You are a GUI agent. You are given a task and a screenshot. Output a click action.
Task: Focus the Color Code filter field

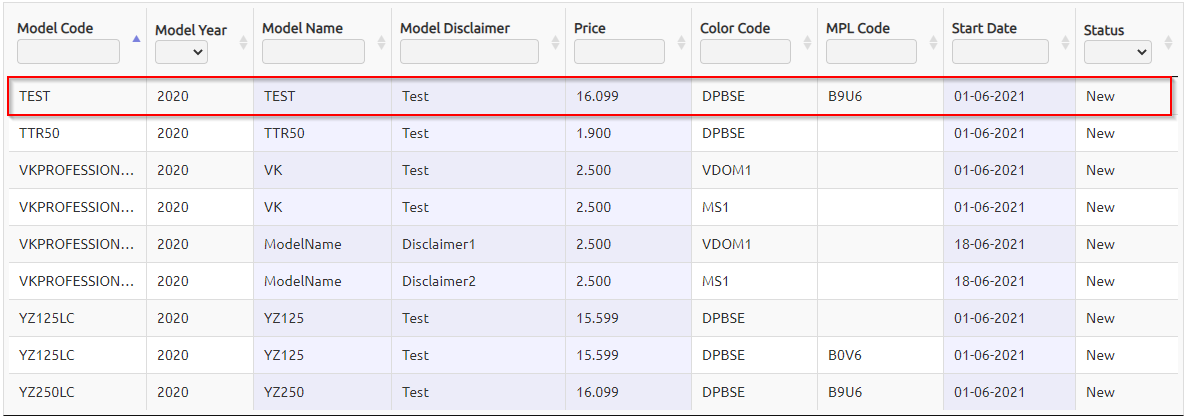point(745,52)
